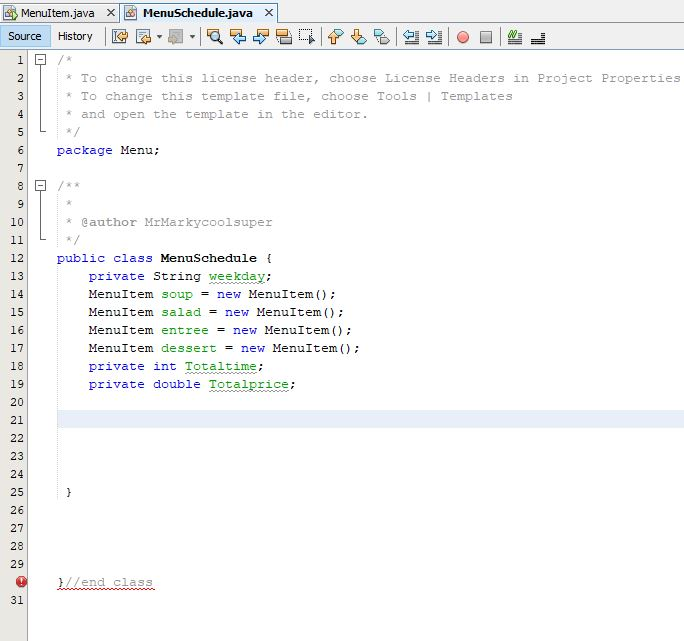Click the MenuSchedule.java file icon
The image size is (684, 641).
pos(130,13)
